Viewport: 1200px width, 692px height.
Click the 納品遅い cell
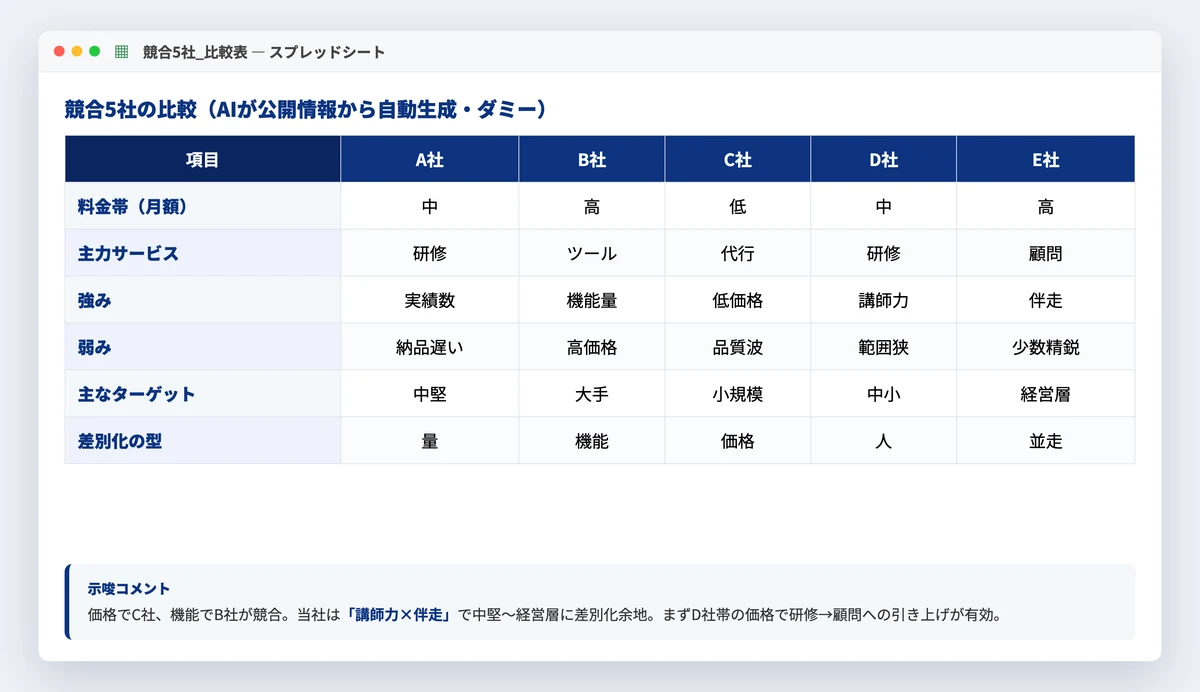[x=430, y=347]
